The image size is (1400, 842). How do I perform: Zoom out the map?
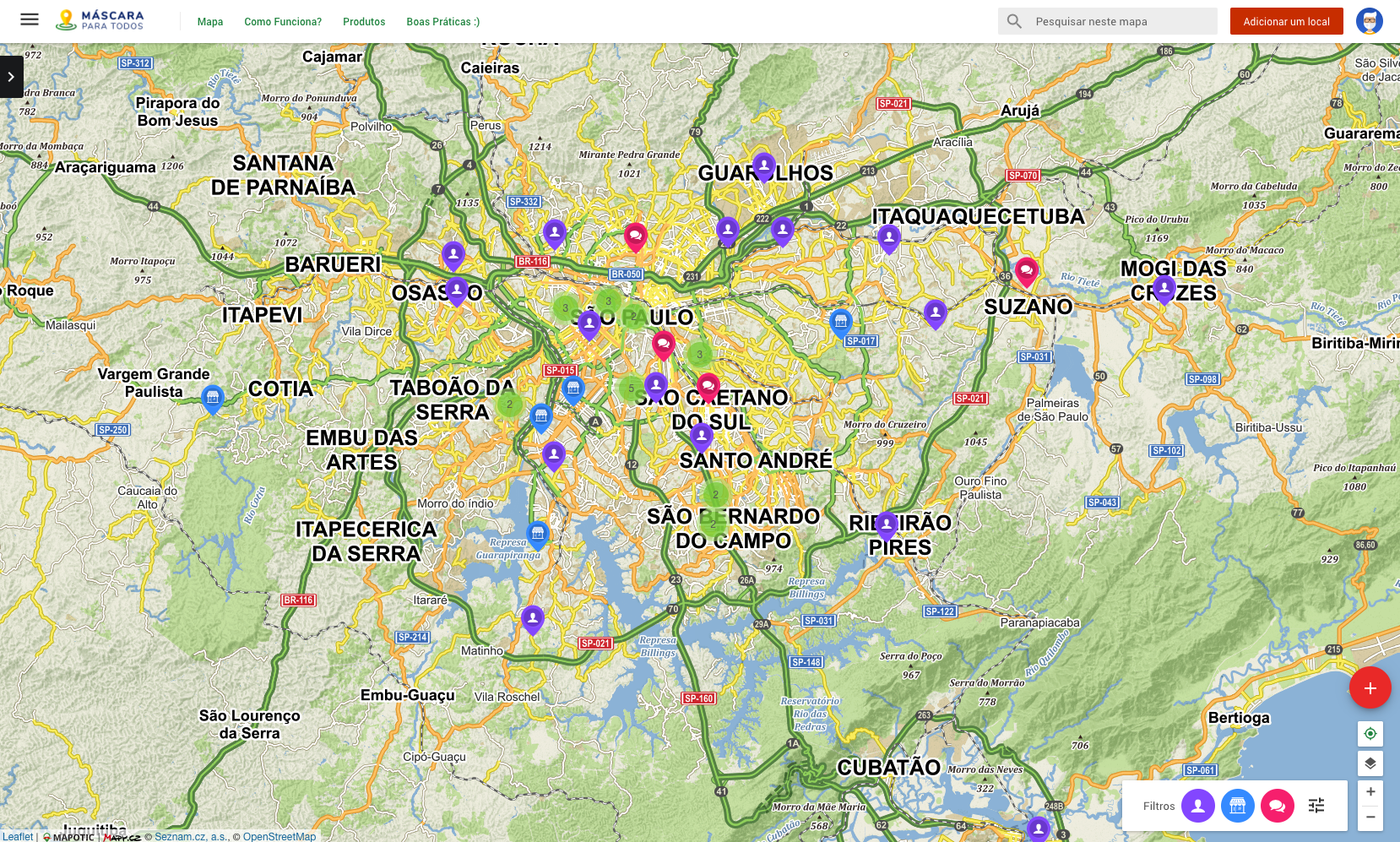coord(1370,818)
